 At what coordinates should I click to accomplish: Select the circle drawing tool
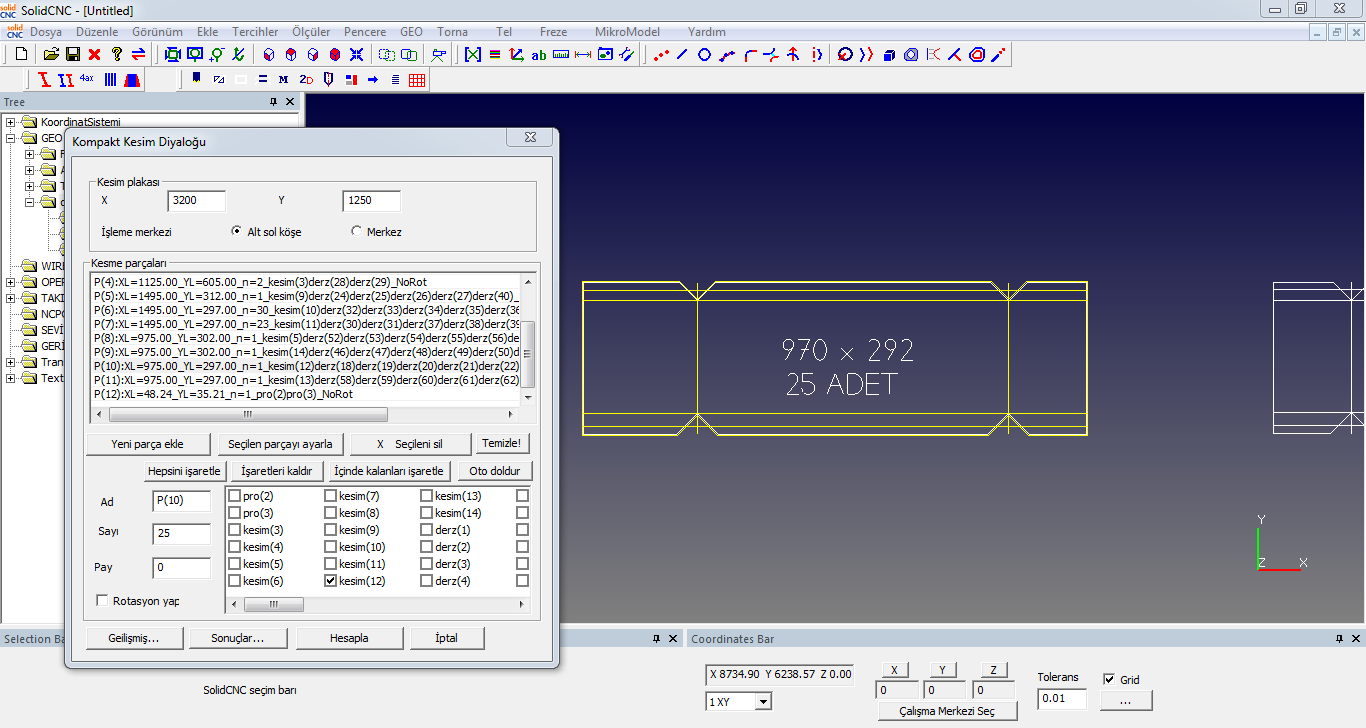point(704,54)
